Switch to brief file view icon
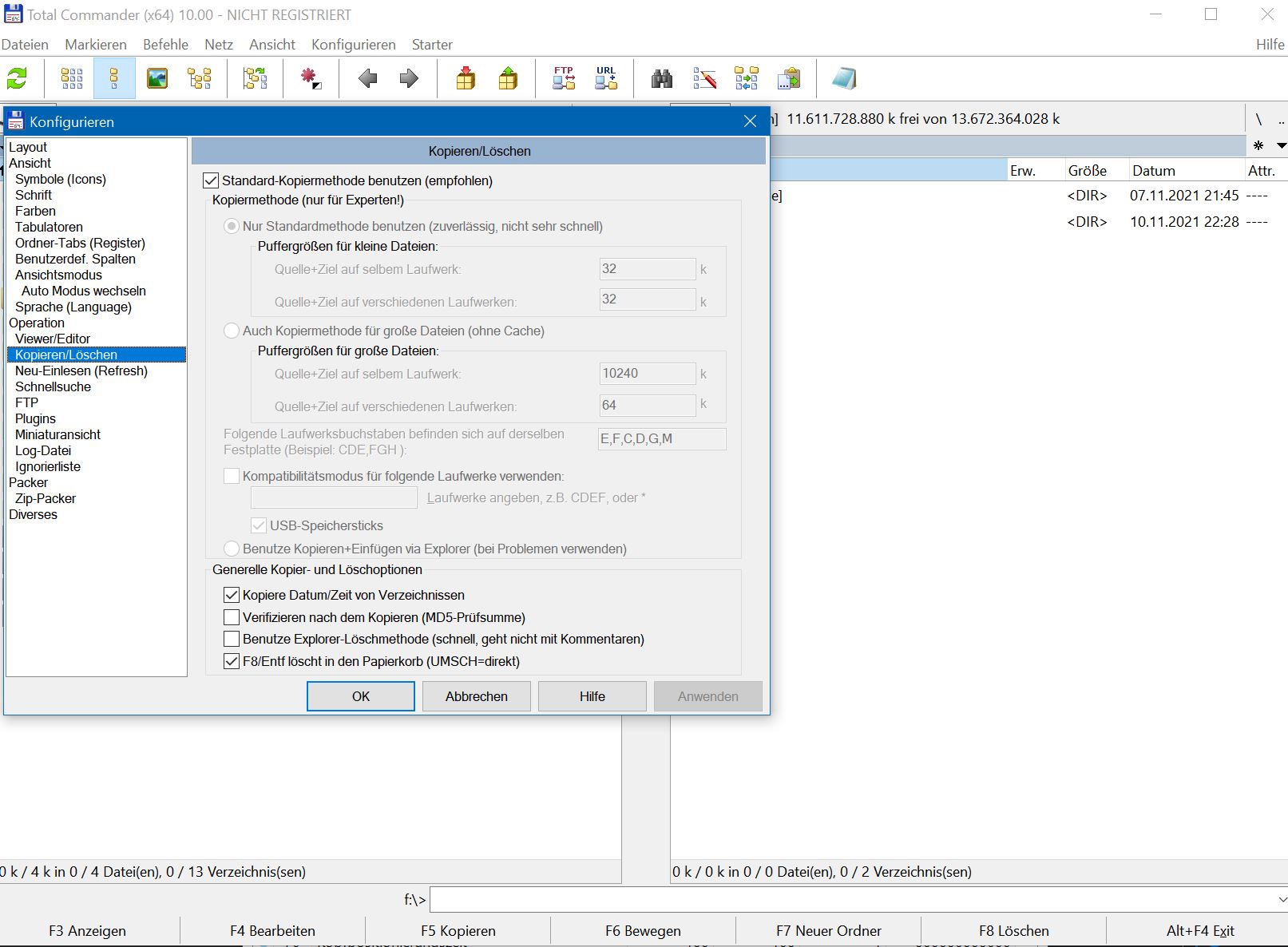Image resolution: width=1288 pixels, height=947 pixels. pos(72,78)
